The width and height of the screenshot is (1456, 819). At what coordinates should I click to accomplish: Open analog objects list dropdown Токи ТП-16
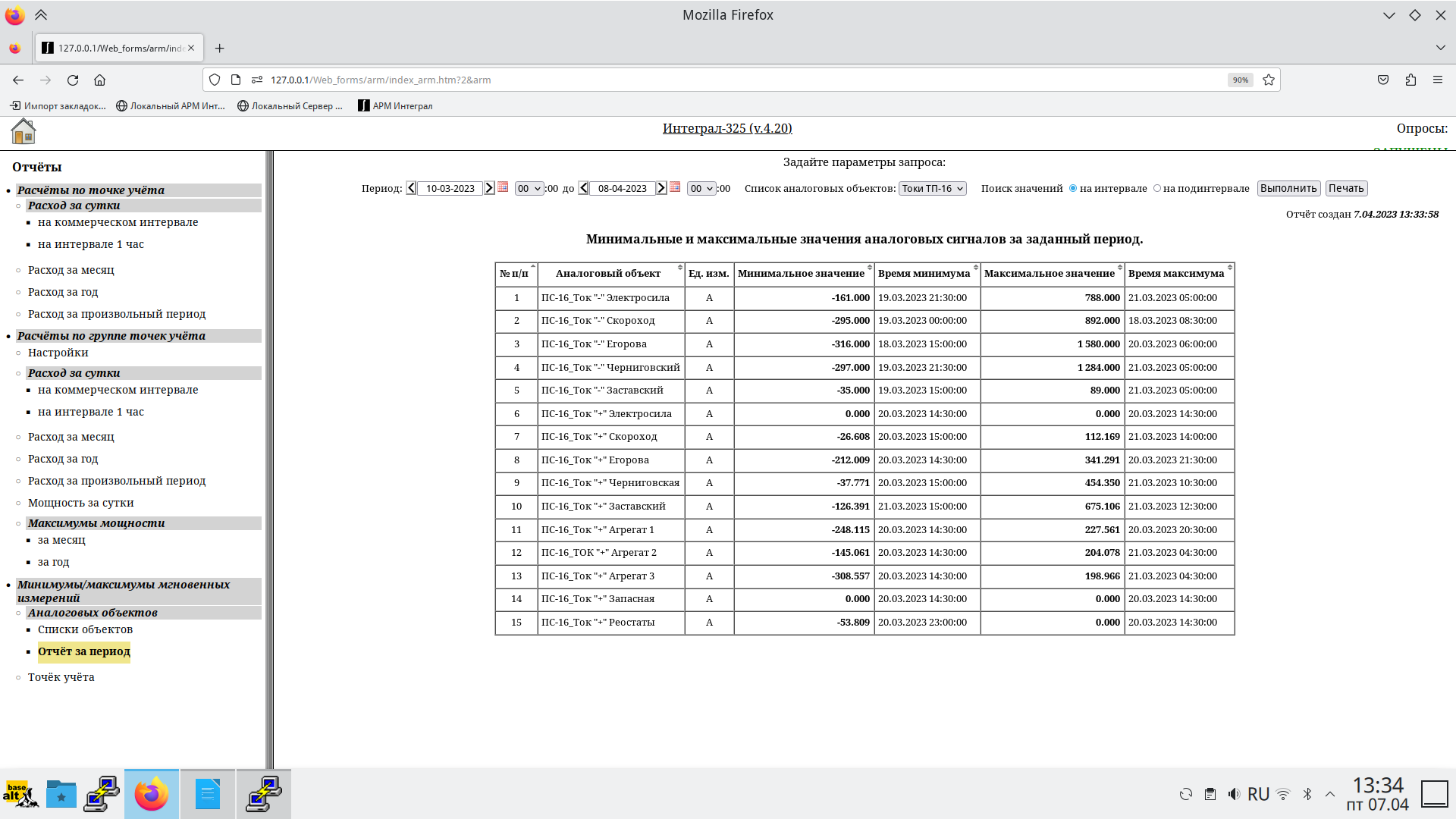click(x=932, y=189)
